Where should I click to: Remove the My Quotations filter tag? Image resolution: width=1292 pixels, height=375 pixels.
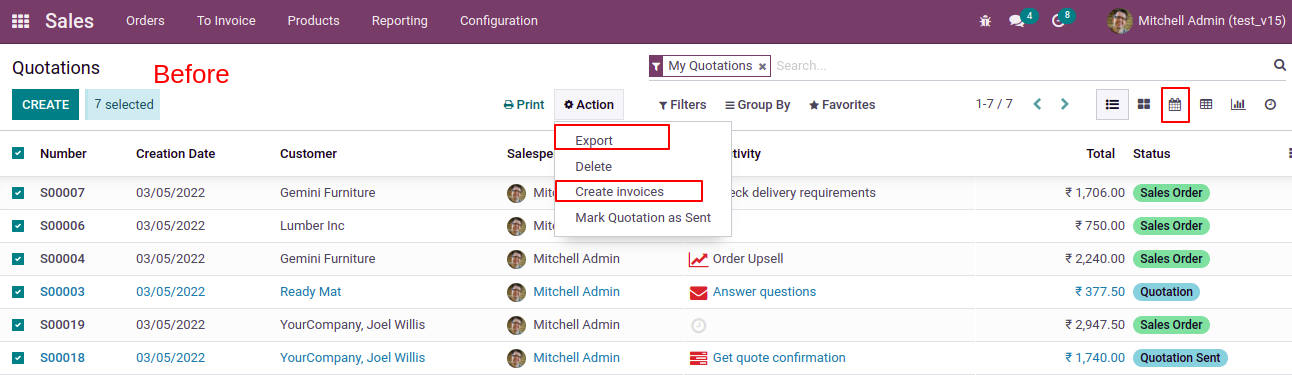point(762,67)
